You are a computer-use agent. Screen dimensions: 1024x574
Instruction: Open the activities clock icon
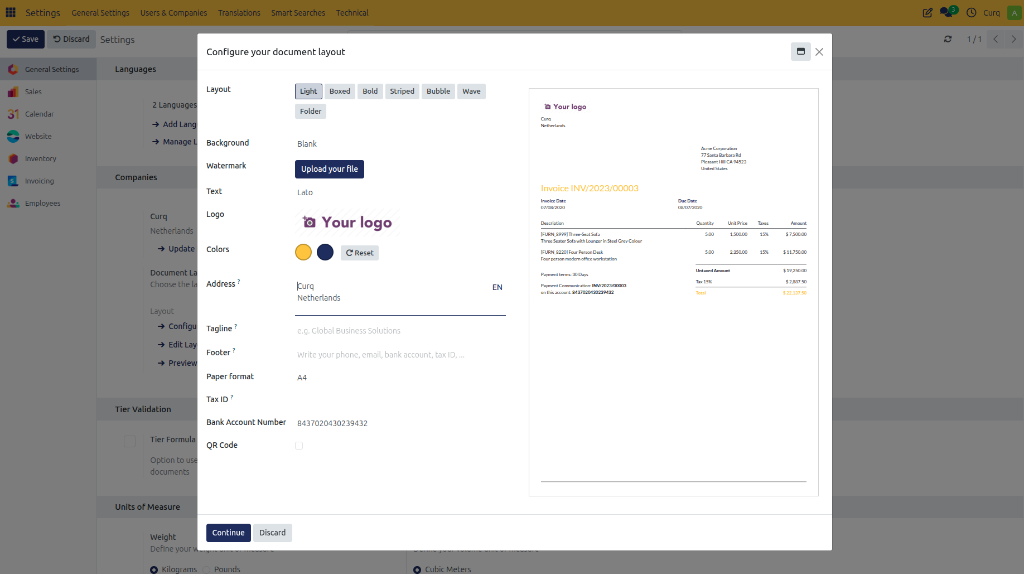coord(971,12)
